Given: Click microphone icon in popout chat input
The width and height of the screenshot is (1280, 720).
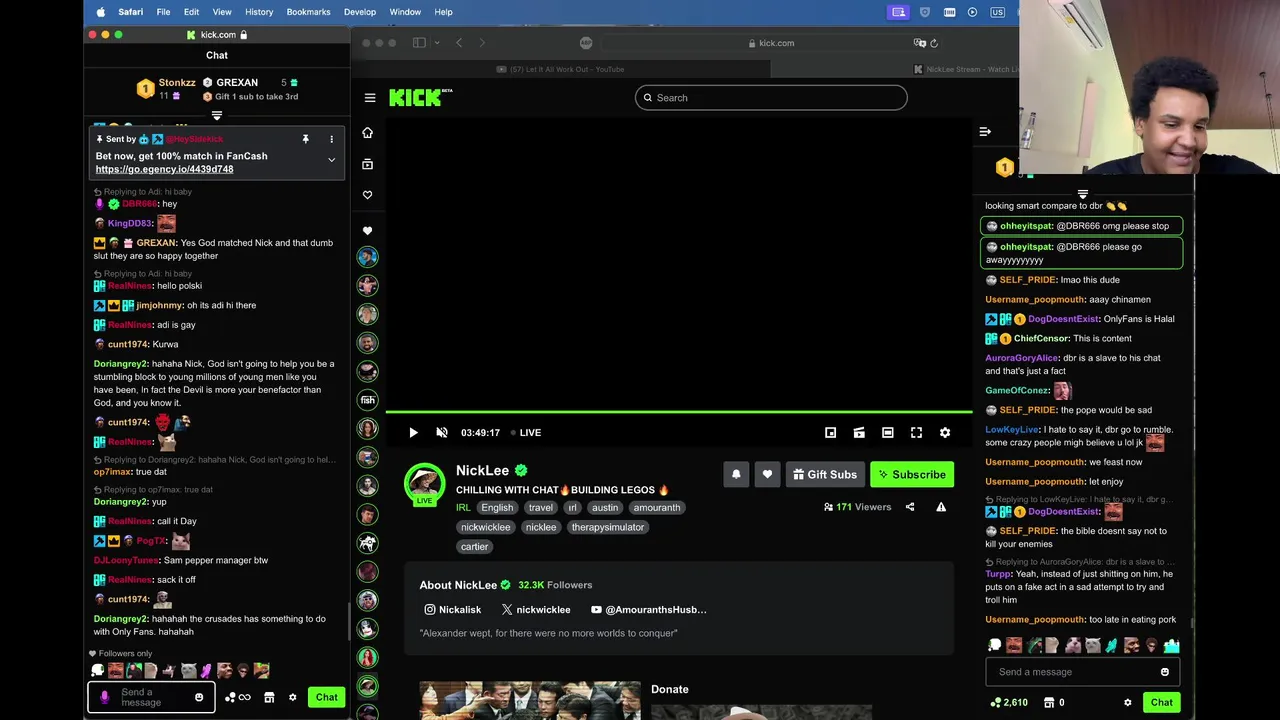Looking at the screenshot, I should (105, 697).
